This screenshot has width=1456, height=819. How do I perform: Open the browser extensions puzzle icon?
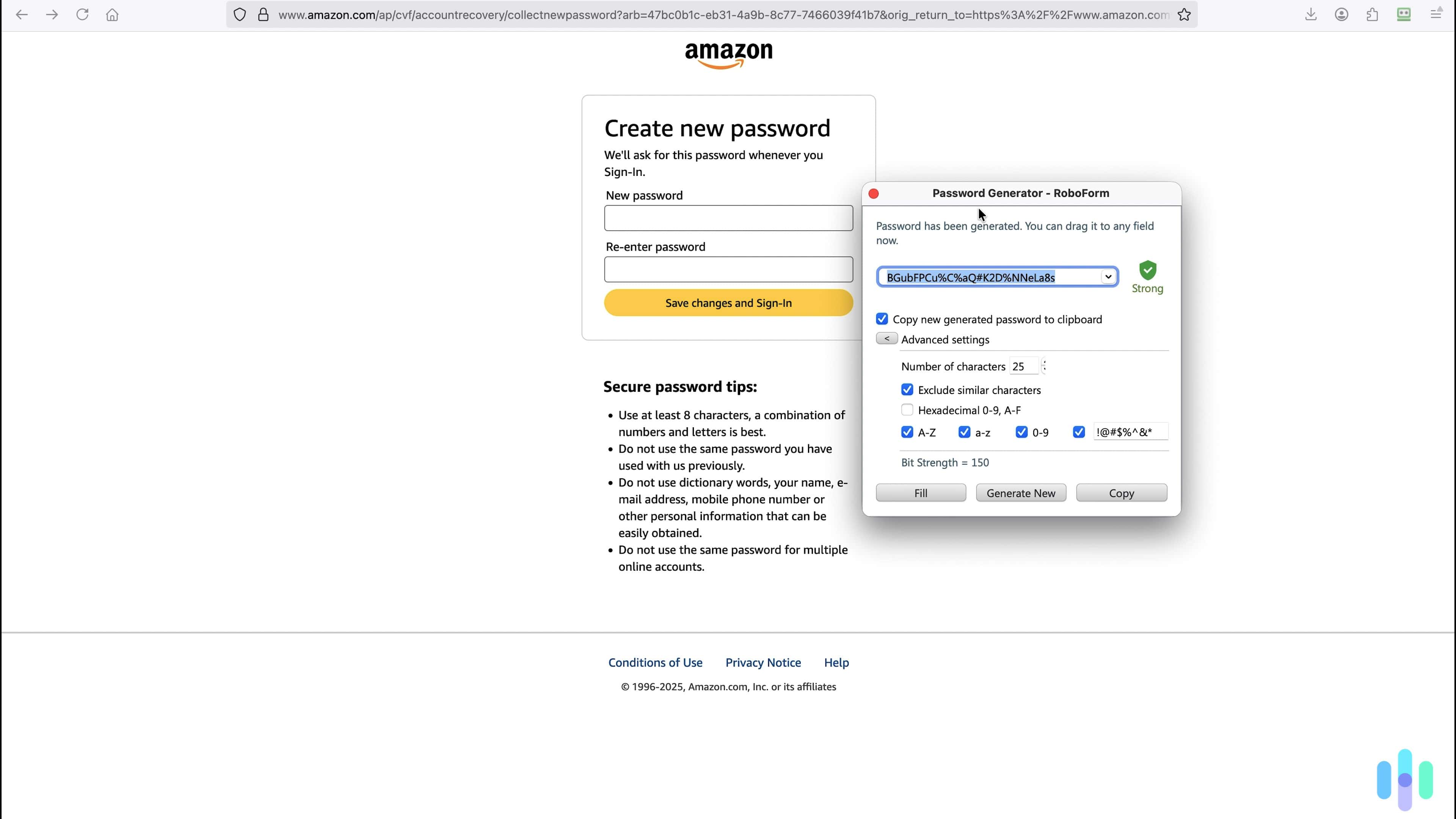coord(1373,15)
